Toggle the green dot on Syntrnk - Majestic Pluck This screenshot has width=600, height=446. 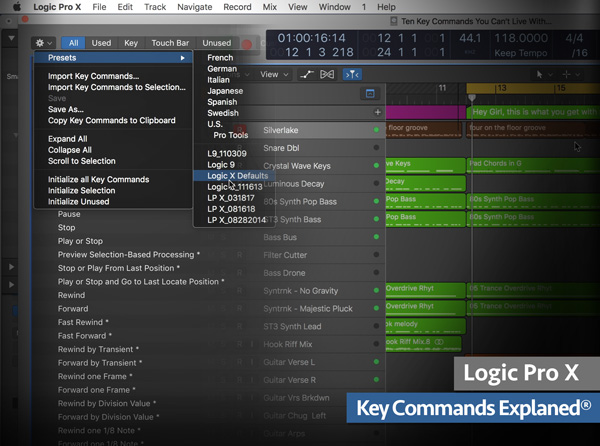(x=376, y=308)
